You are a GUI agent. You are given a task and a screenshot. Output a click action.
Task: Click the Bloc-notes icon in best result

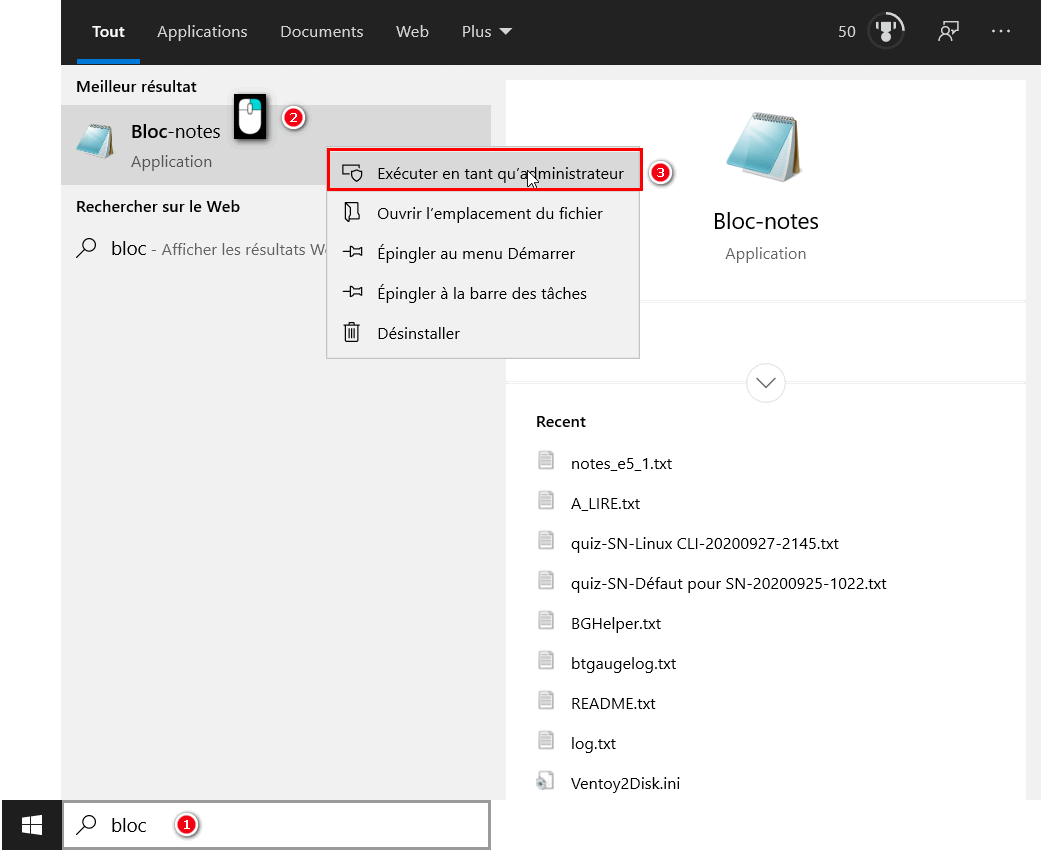pos(95,141)
